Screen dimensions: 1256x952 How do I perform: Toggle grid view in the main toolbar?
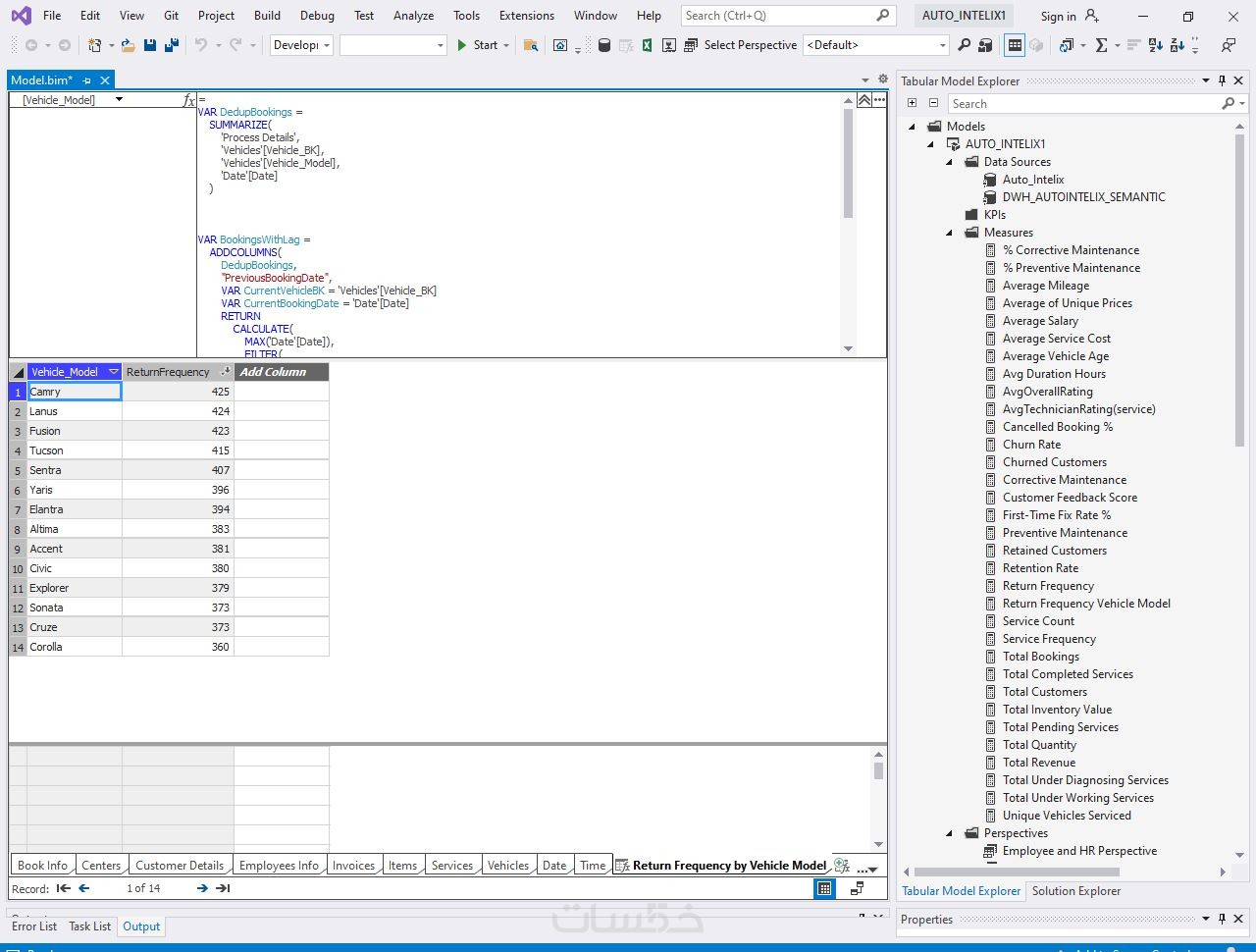(x=1015, y=45)
